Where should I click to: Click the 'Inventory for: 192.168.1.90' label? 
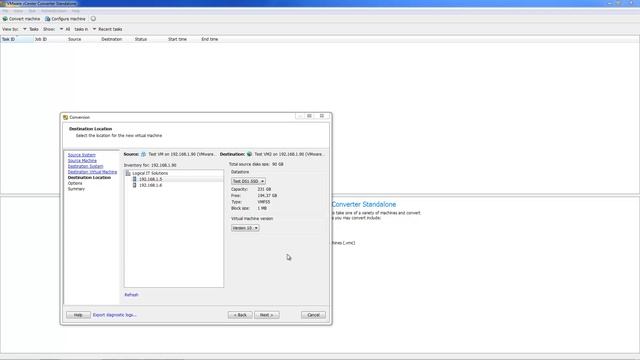click(150, 165)
